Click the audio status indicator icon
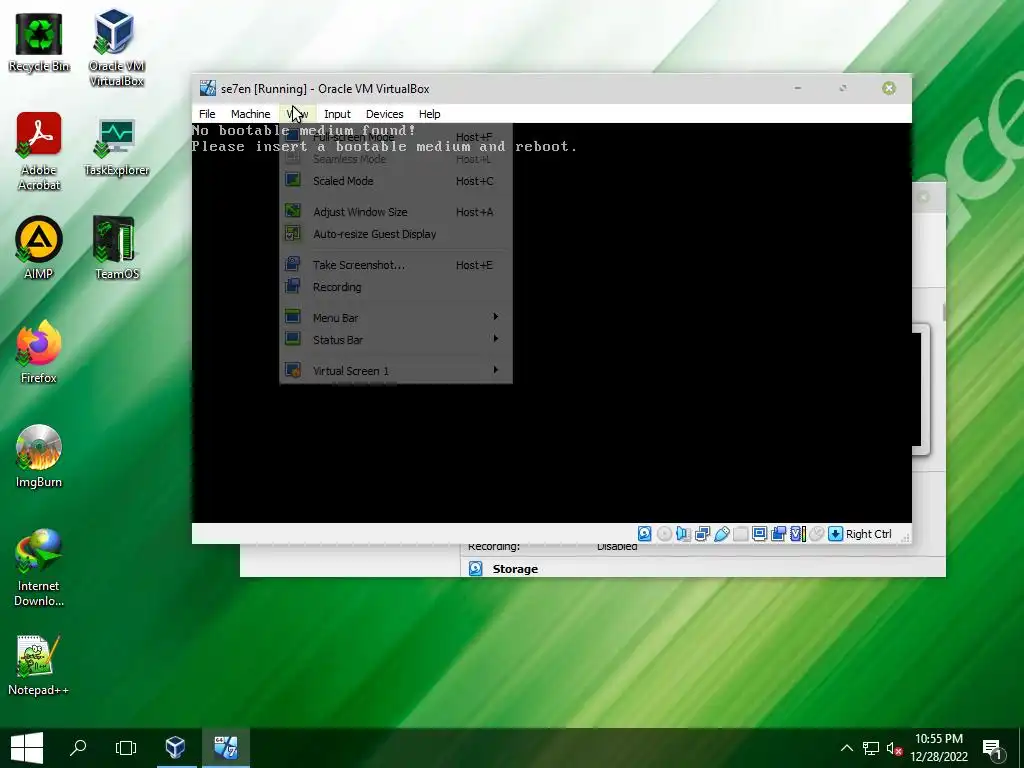This screenshot has height=768, width=1024. (683, 534)
